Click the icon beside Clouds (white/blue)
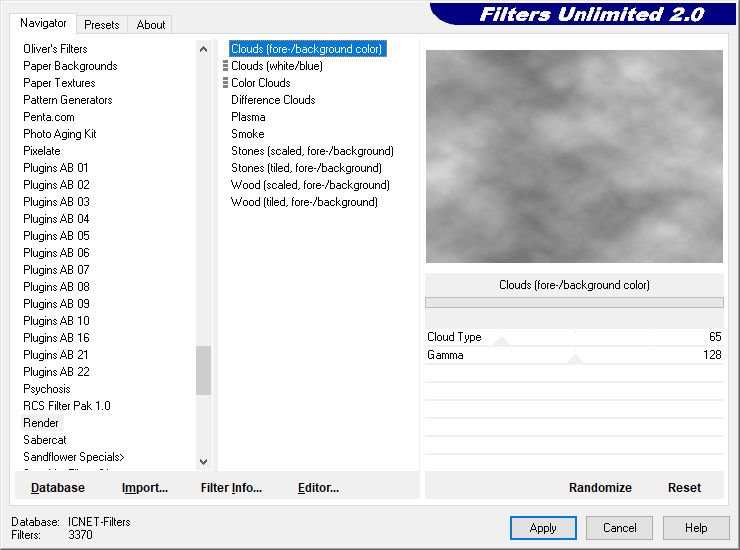Viewport: 740px width, 550px height. (x=225, y=66)
